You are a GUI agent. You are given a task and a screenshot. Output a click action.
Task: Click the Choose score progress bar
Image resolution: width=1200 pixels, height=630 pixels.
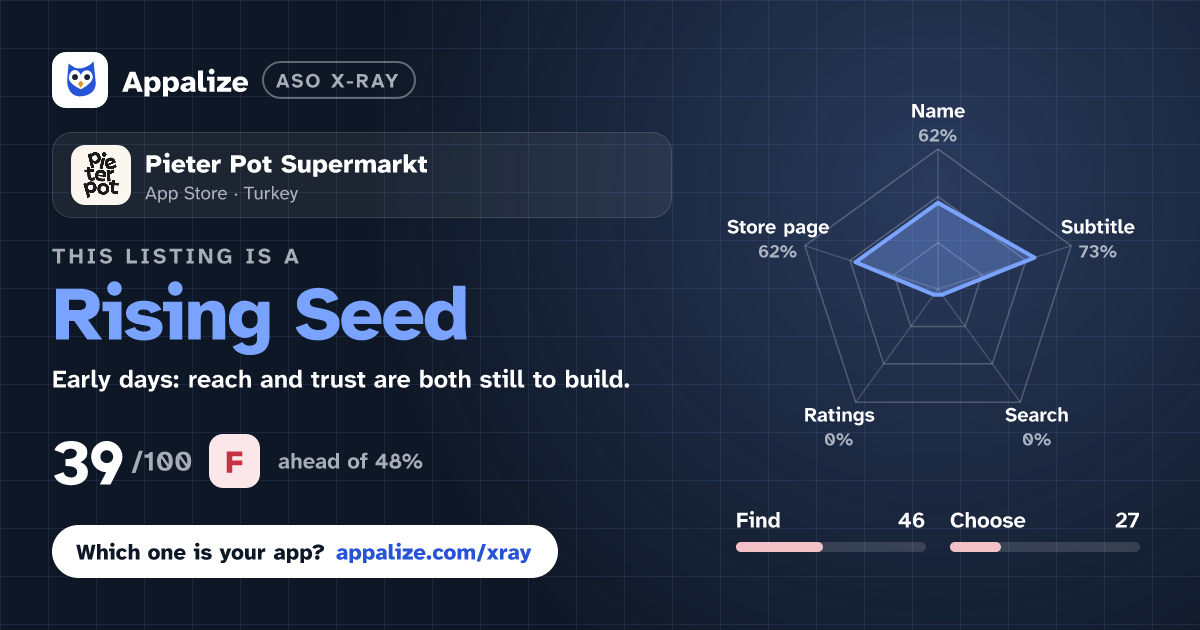click(1044, 547)
